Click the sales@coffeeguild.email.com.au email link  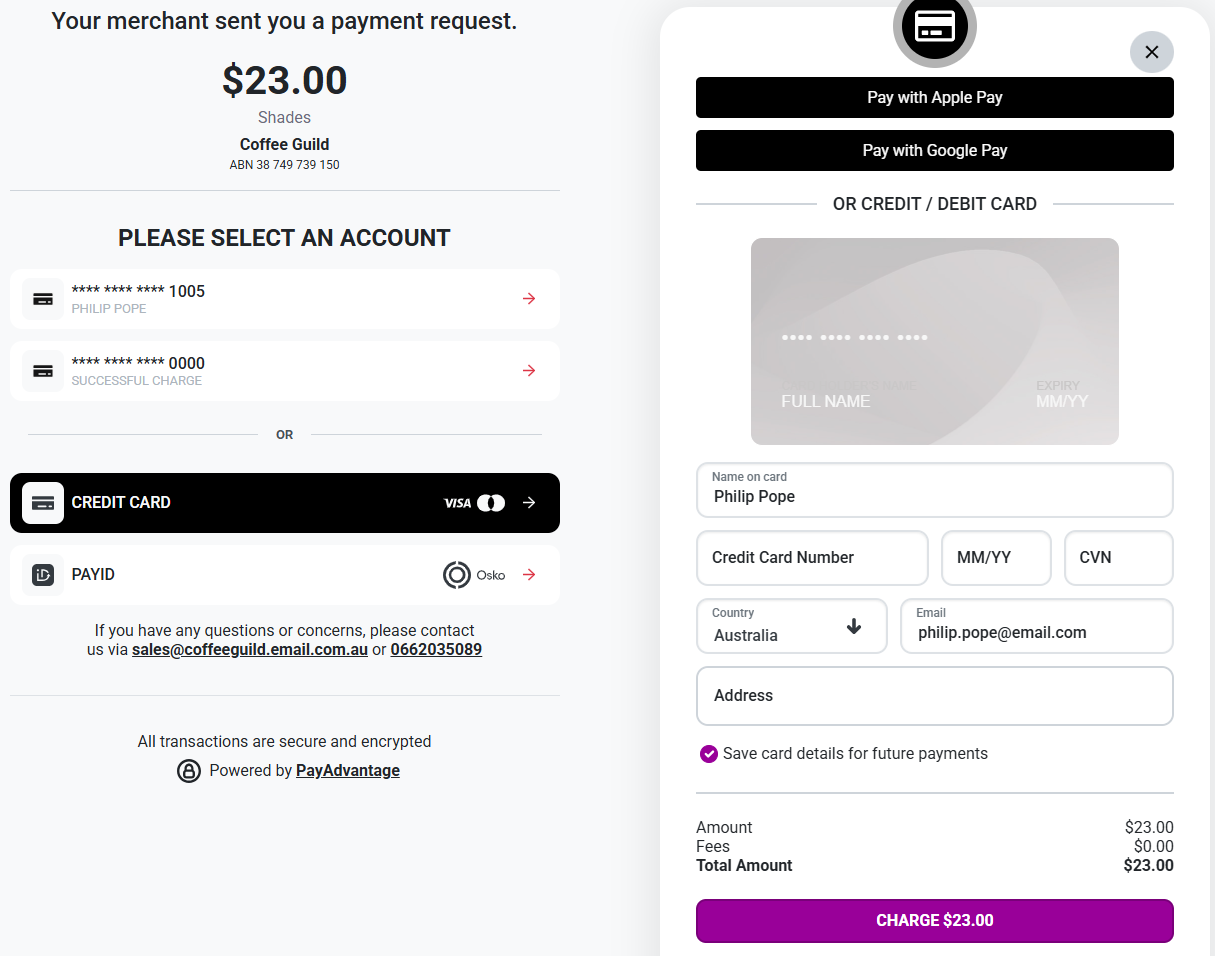point(250,650)
